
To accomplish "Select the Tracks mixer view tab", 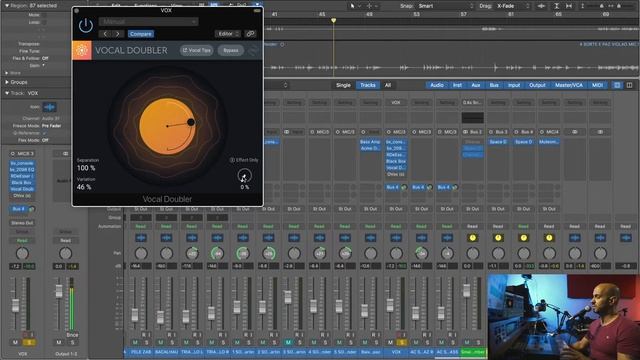I will click(368, 85).
